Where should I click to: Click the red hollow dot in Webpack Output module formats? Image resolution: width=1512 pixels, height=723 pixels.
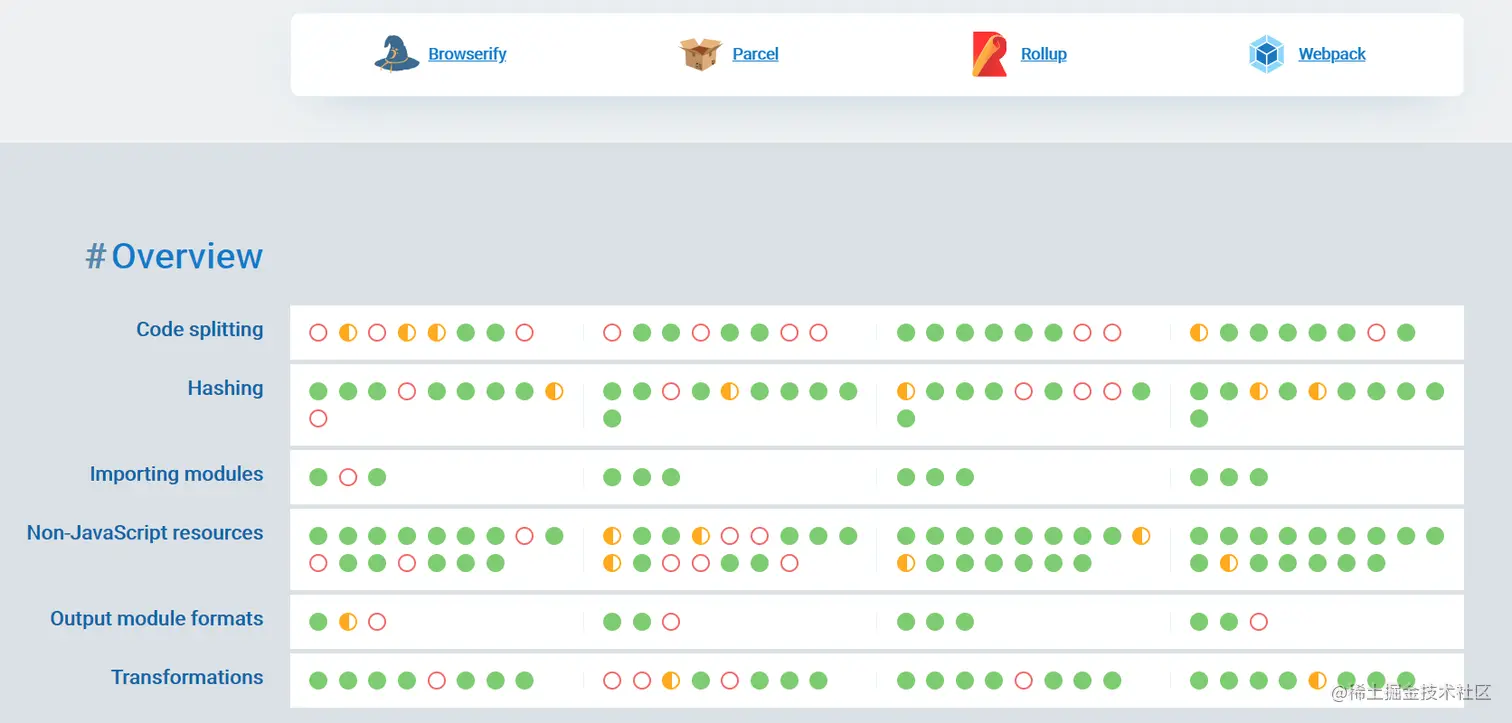pos(1259,622)
